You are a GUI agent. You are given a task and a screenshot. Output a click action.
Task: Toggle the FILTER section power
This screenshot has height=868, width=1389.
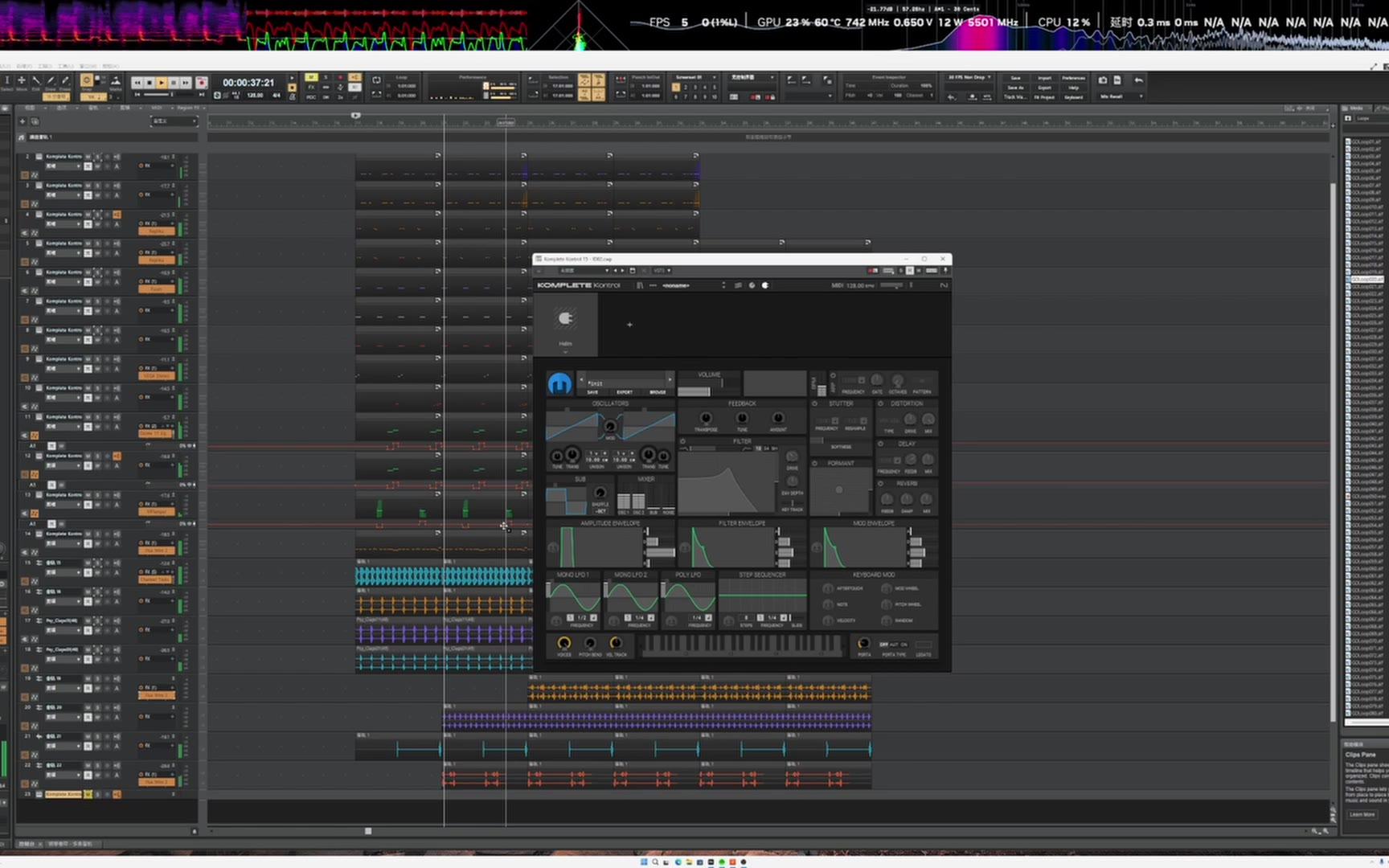point(683,441)
